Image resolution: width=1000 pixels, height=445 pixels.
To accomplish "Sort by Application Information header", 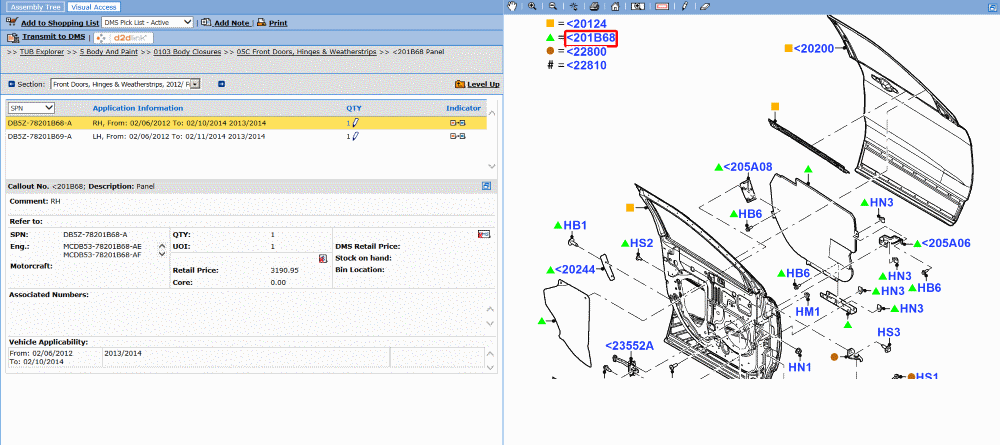I will pos(138,108).
